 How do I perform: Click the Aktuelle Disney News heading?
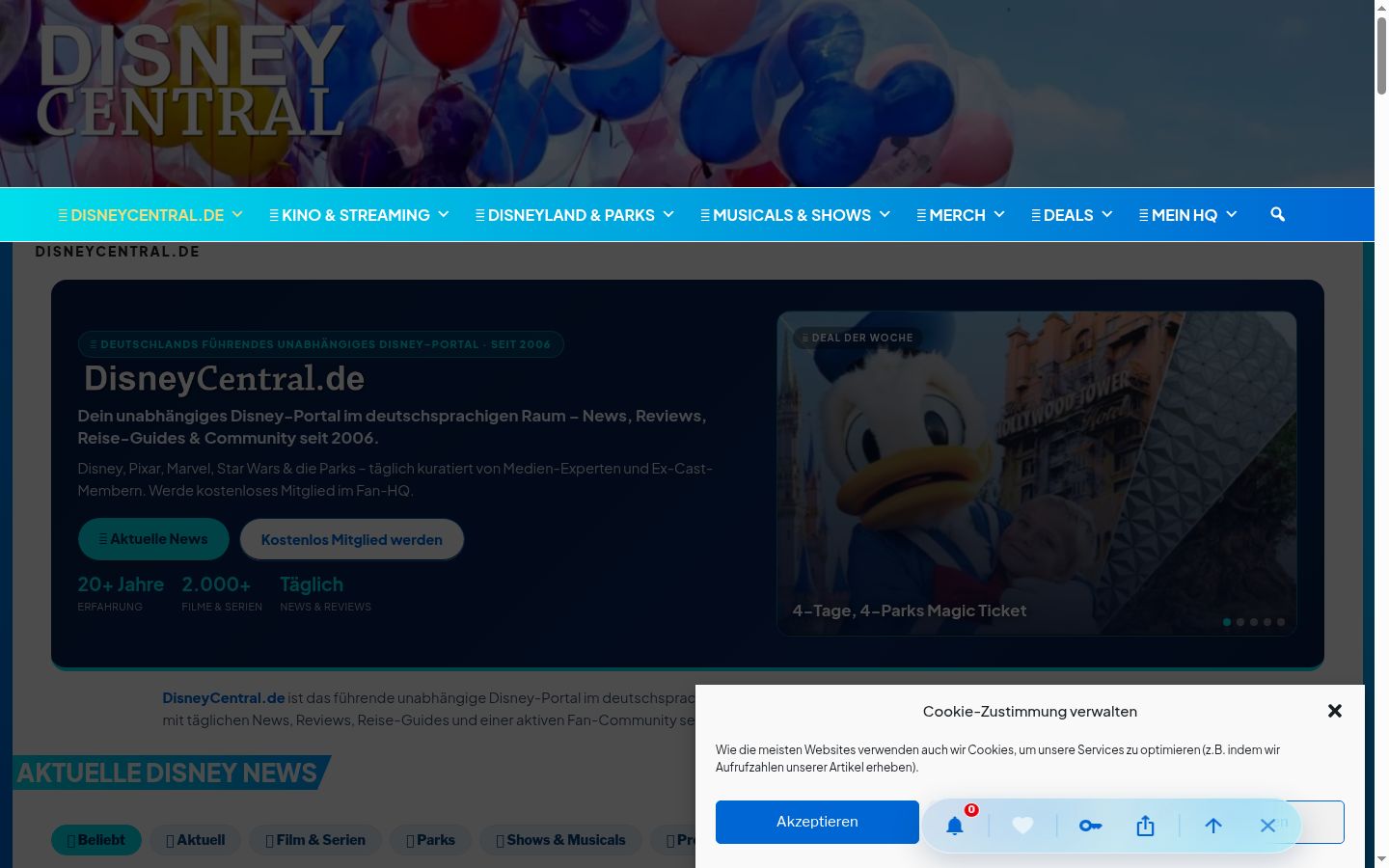click(167, 773)
